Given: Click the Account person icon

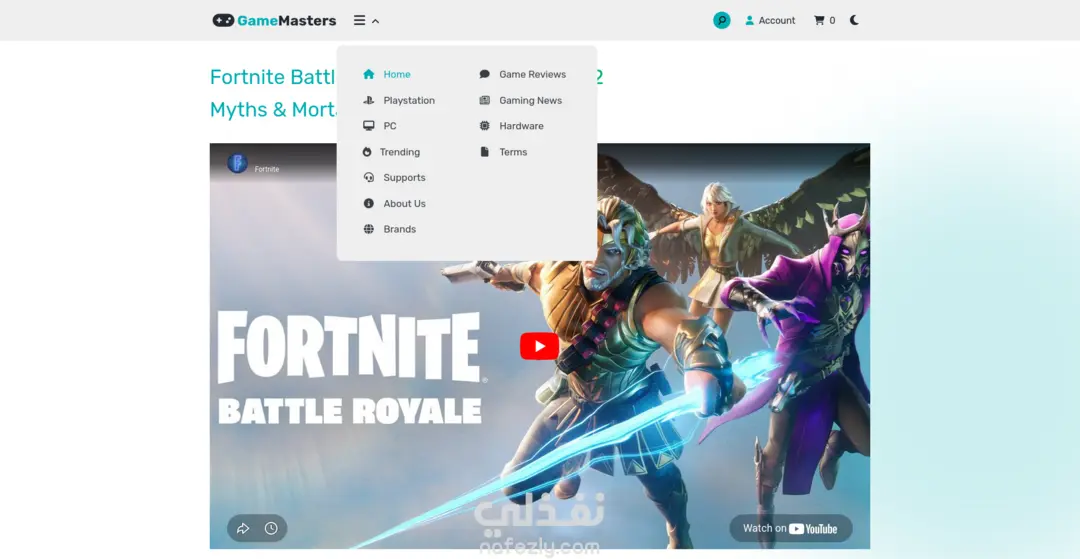Looking at the screenshot, I should pyautogui.click(x=749, y=21).
